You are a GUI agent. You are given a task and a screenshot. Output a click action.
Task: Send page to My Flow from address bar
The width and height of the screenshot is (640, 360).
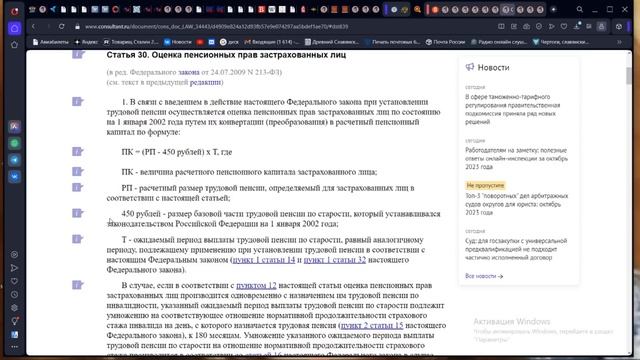pyautogui.click(x=551, y=27)
